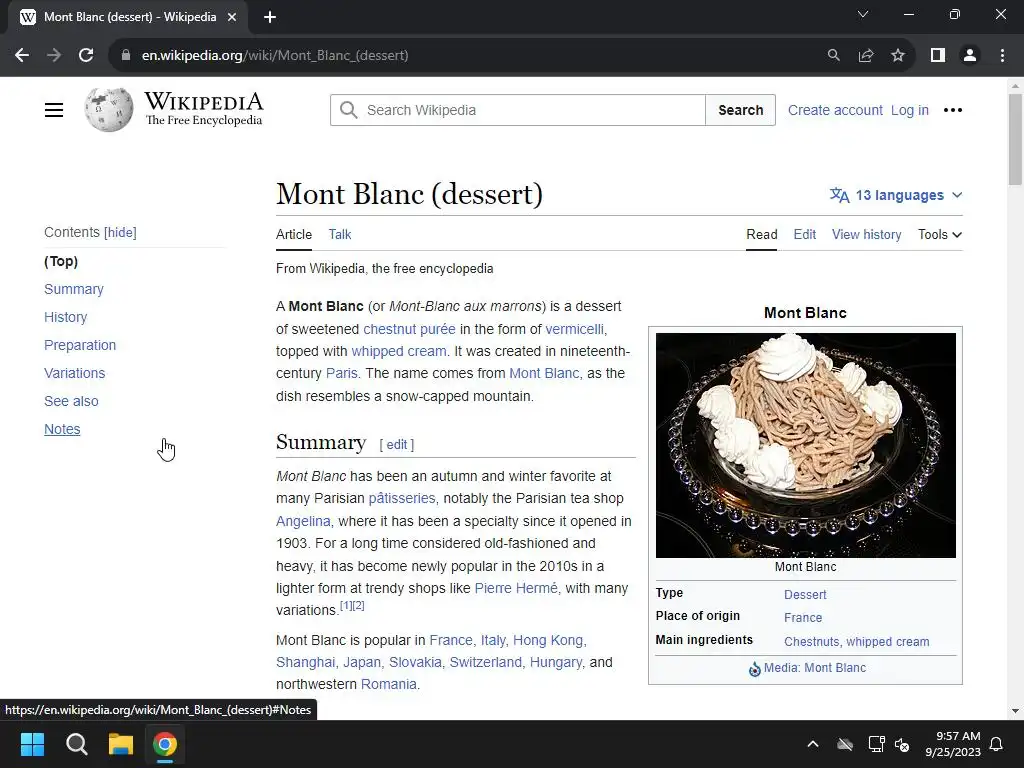This screenshot has width=1024, height=768.
Task: Open the Chestnuts ingredient link
Action: point(812,642)
